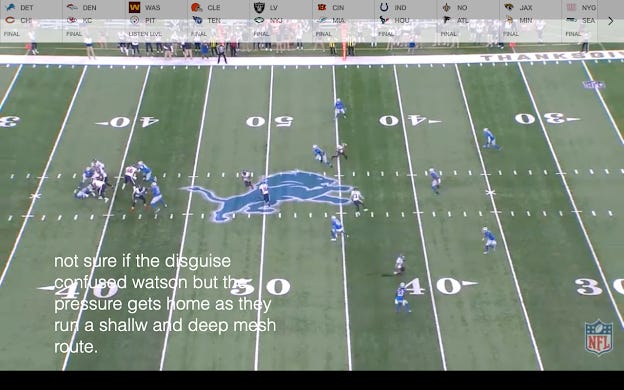624x390 pixels.
Task: Expand more games with the right arrow
Action: coord(610,21)
